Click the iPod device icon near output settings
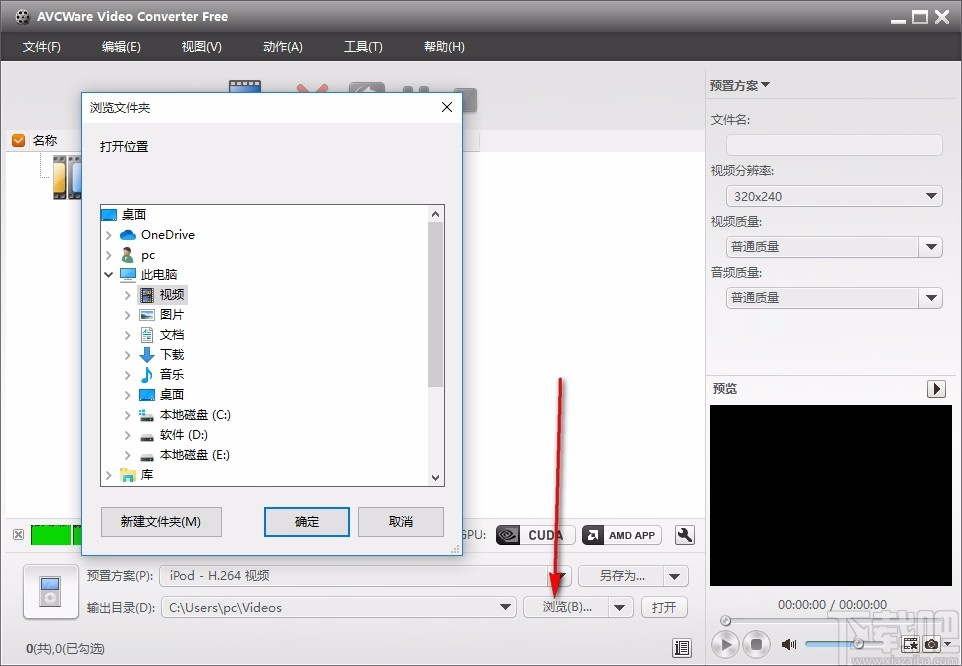Screen dimensions: 962x666 coord(49,591)
